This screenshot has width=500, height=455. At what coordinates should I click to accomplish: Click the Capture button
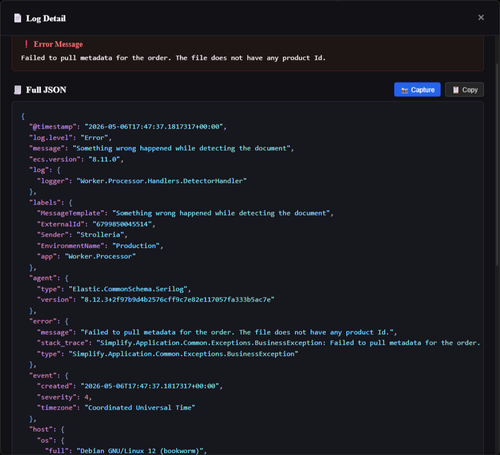point(417,90)
